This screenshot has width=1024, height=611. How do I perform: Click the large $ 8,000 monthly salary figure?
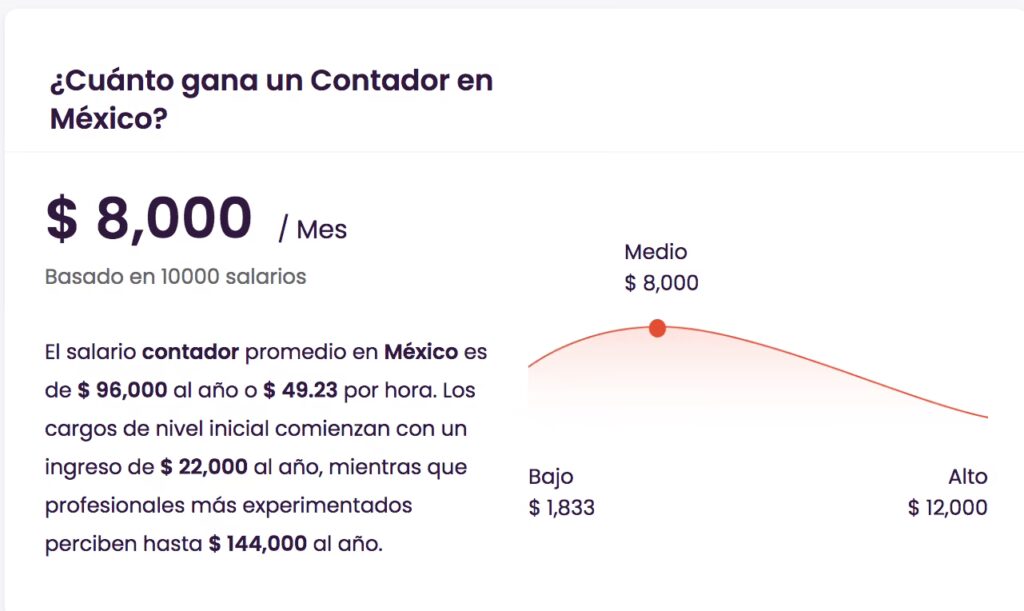tap(149, 219)
